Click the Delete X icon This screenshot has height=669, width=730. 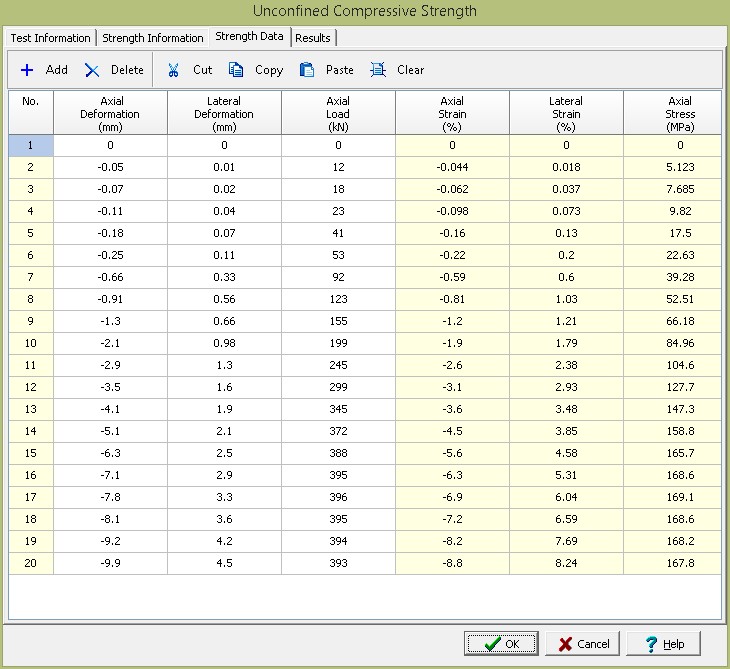tap(92, 70)
